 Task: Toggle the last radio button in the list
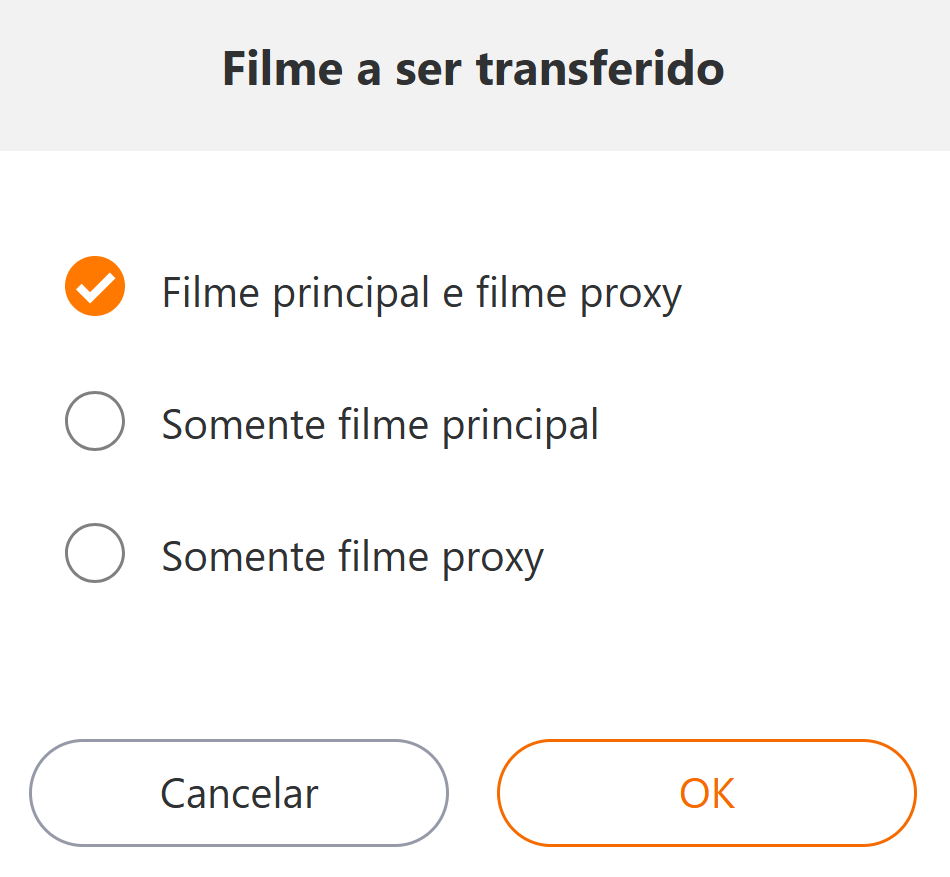point(95,552)
